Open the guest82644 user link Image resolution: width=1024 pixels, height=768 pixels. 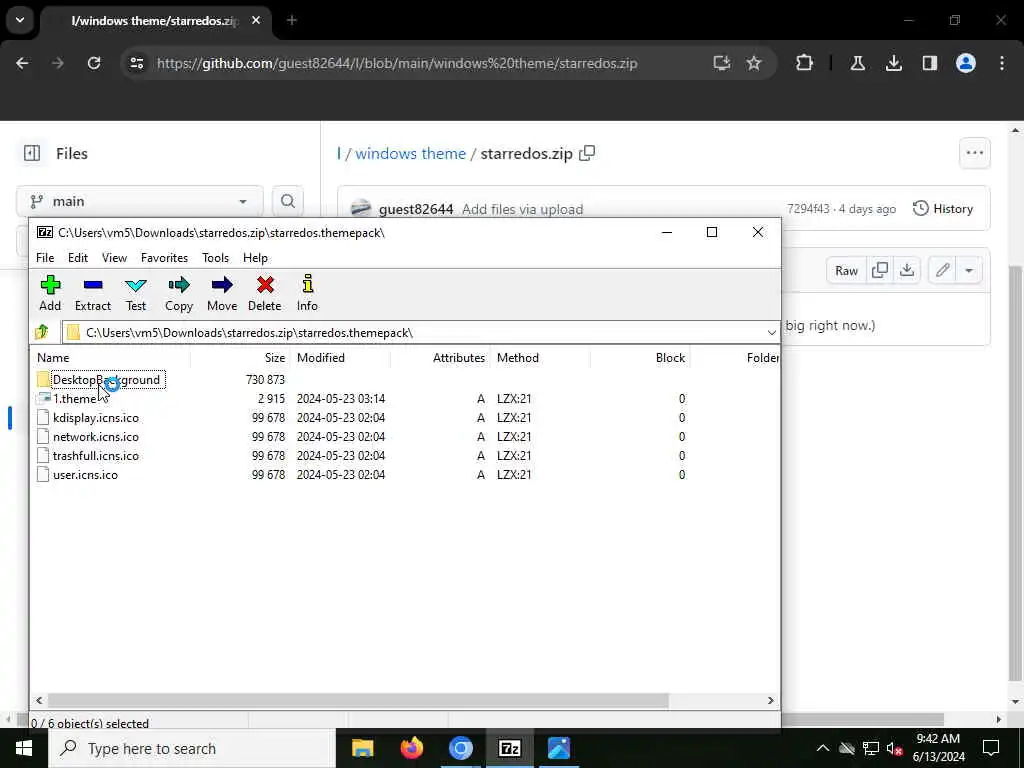[415, 209]
